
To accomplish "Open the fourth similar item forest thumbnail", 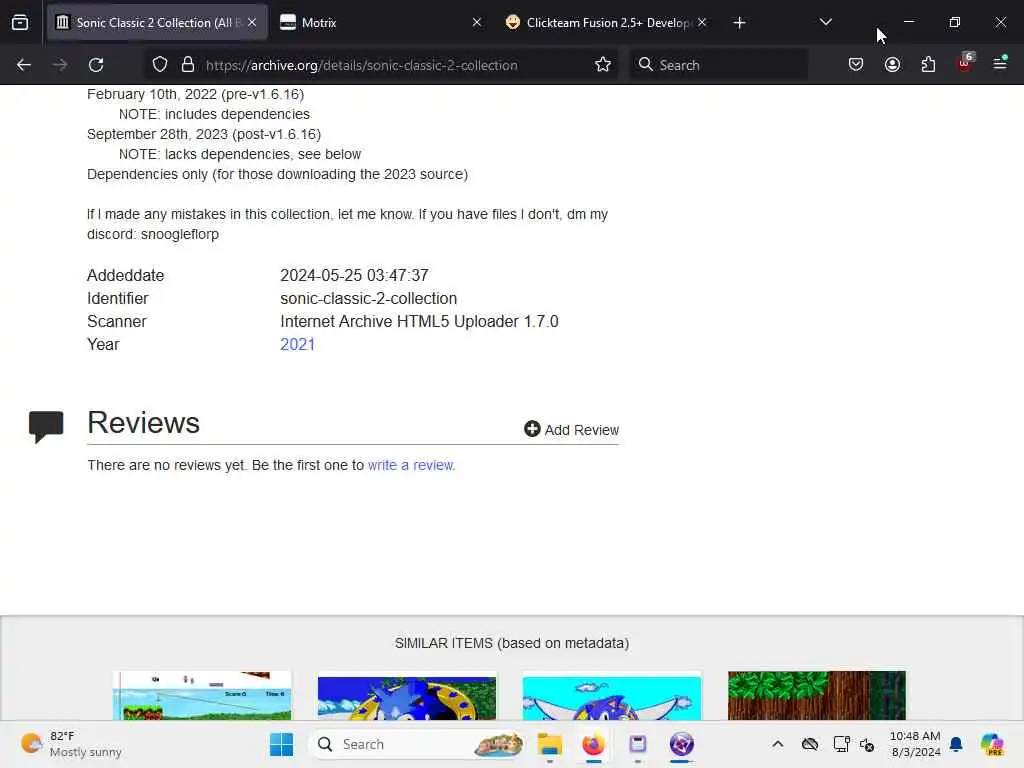I will pyautogui.click(x=817, y=696).
